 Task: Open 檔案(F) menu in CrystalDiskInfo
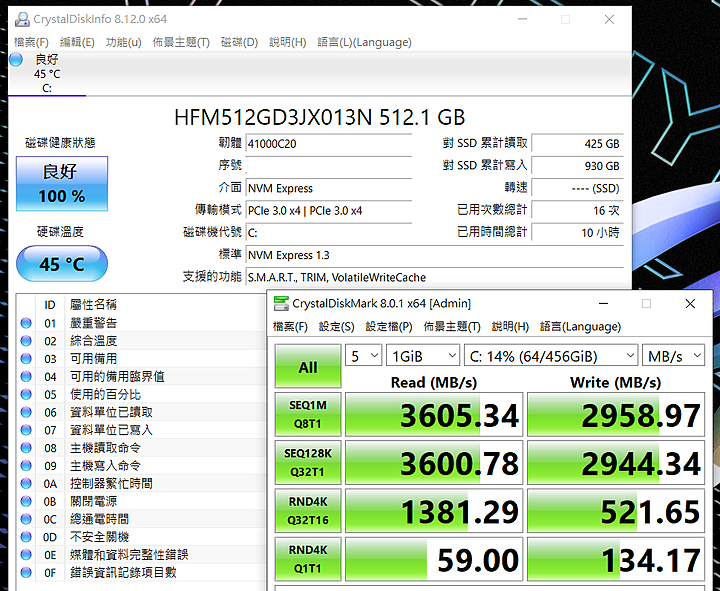(31, 42)
